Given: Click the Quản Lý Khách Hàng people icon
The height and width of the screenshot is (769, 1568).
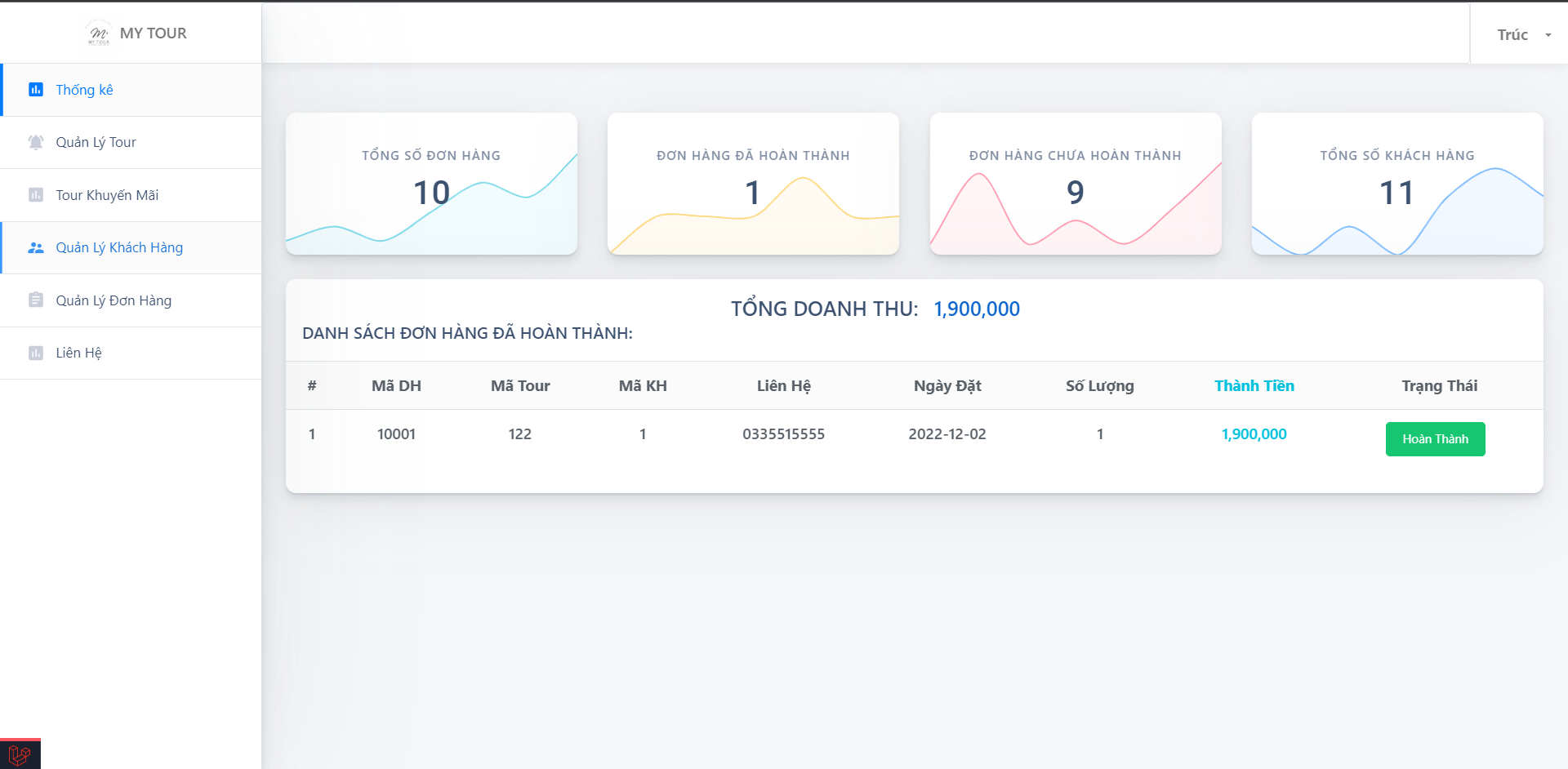Looking at the screenshot, I should click(x=36, y=247).
